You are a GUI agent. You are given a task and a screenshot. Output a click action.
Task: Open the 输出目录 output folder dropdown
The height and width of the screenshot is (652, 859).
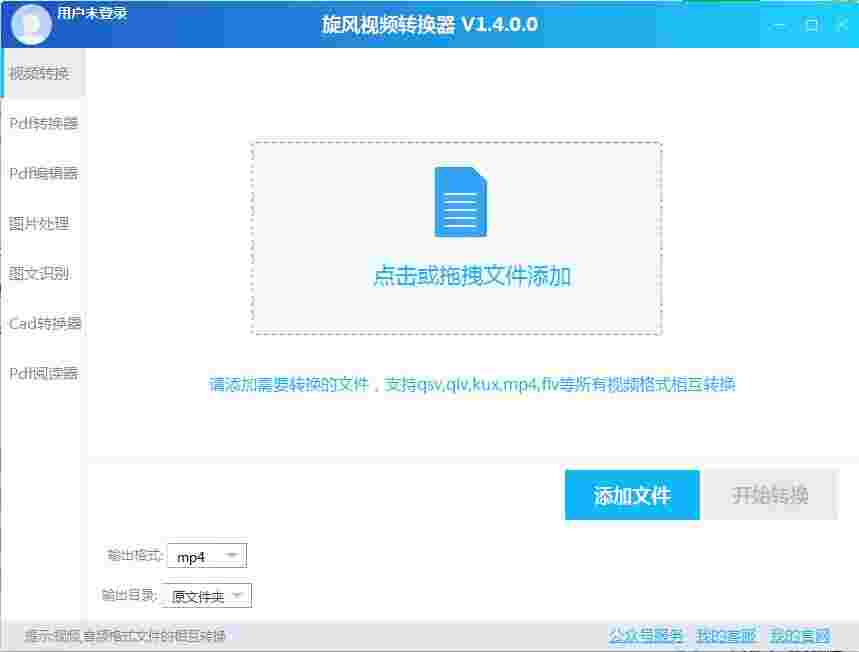click(x=207, y=595)
